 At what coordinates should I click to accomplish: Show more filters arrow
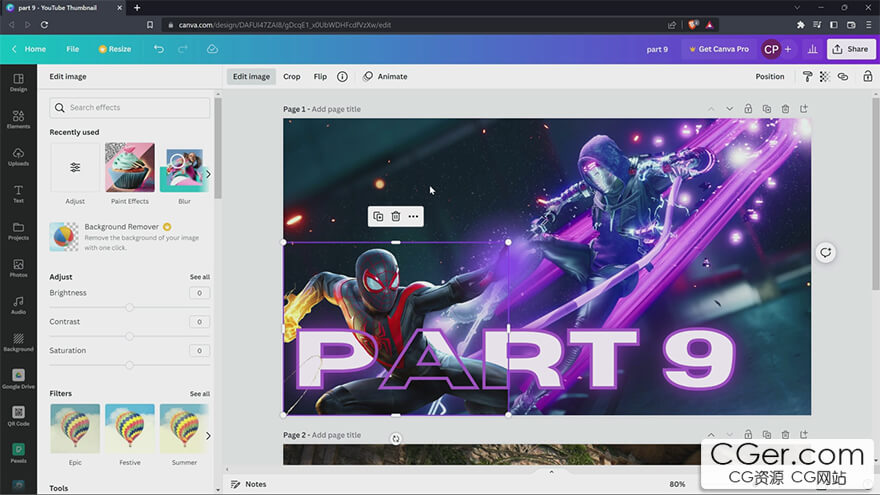(x=208, y=436)
